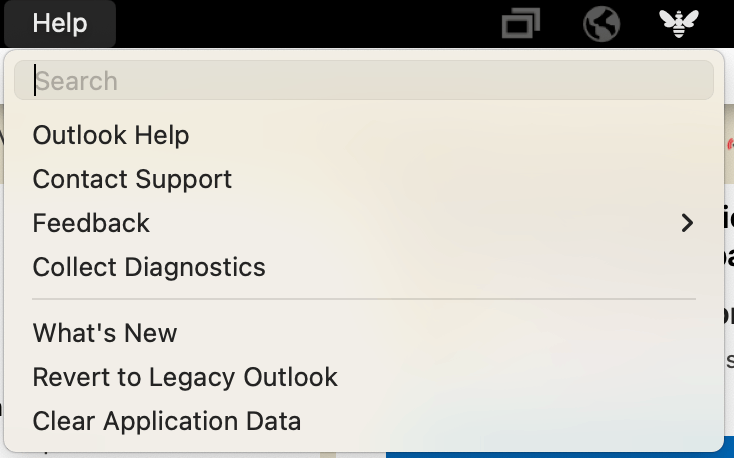
Task: Close the Help menu via its title
Action: coord(60,23)
